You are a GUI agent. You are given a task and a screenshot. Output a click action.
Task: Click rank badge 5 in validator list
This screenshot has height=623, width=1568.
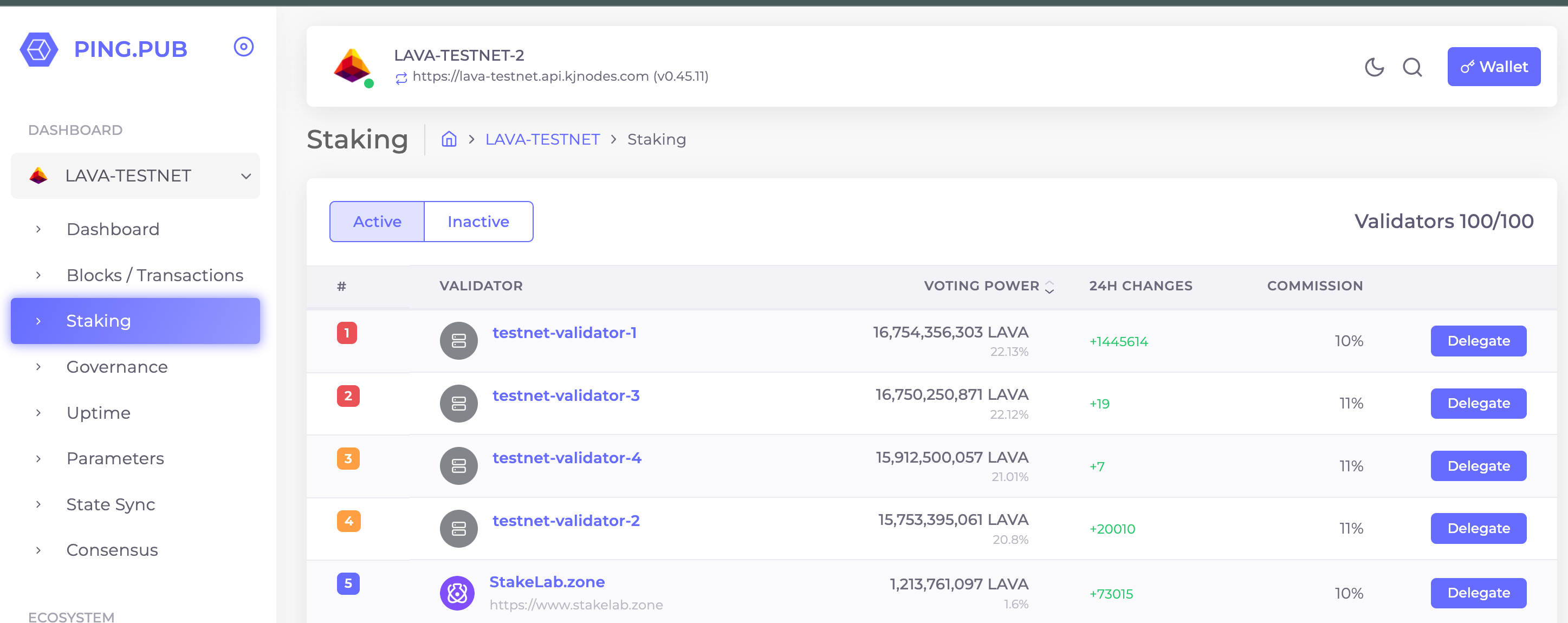348,584
